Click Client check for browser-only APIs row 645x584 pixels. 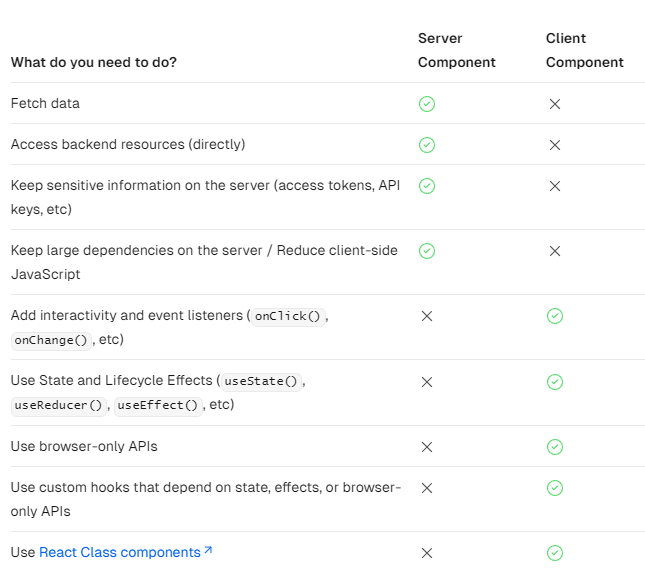pos(555,447)
